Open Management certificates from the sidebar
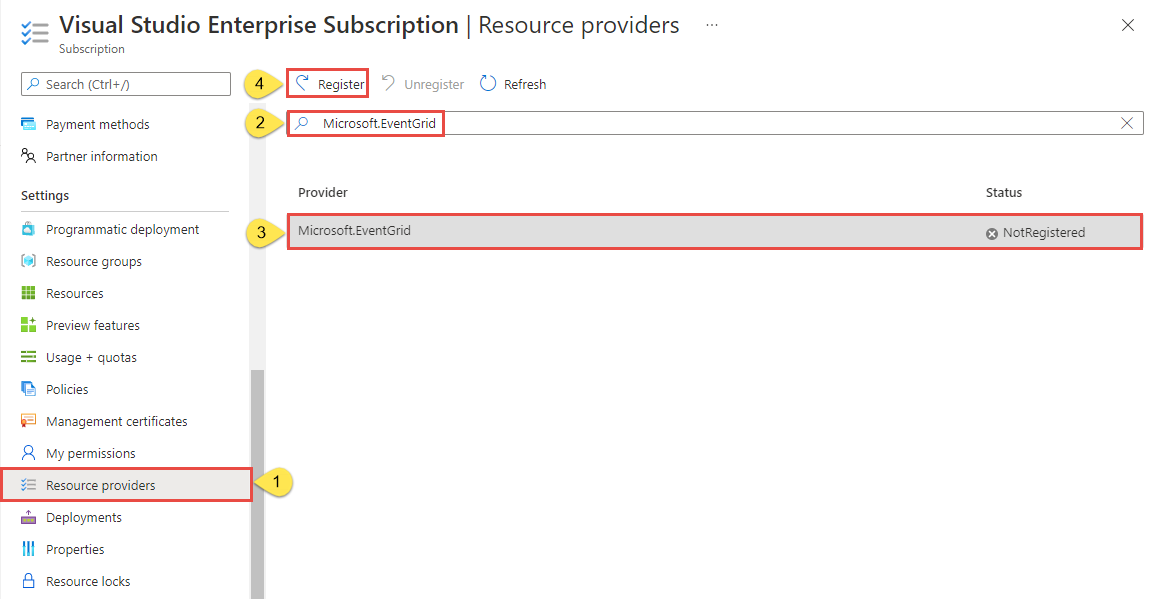Screen dimensions: 1164x599 click(30, 420)
